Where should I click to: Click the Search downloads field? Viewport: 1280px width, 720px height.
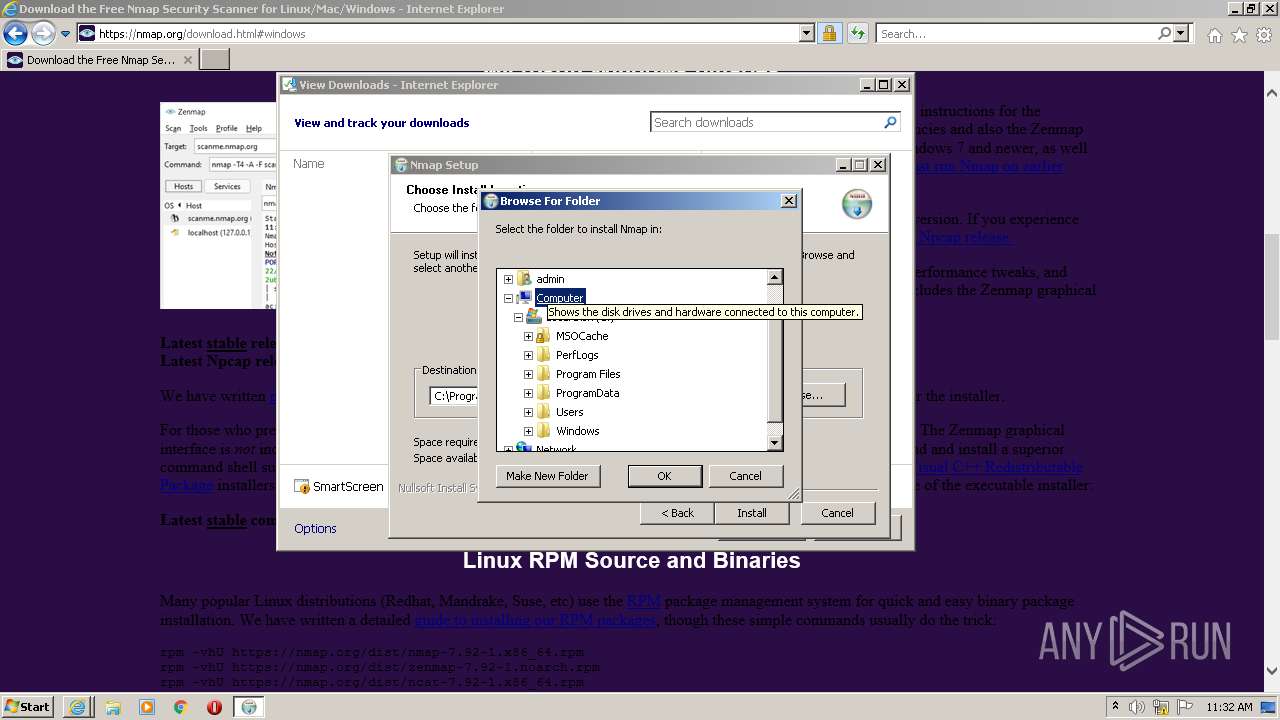click(765, 122)
